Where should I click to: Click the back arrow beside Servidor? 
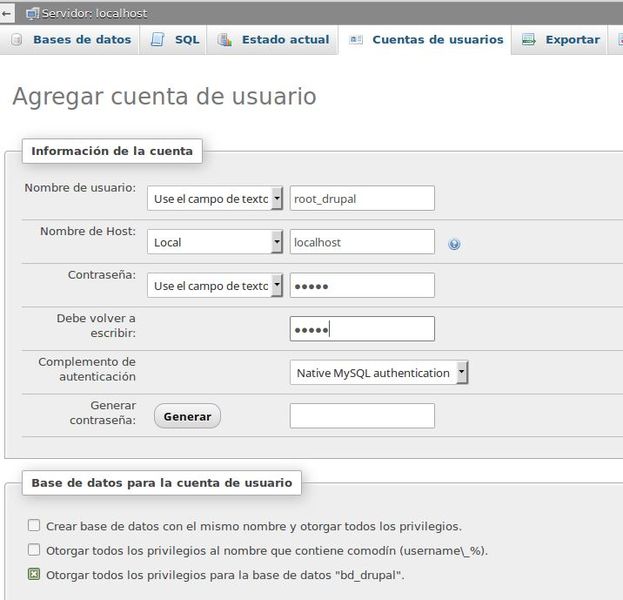pyautogui.click(x=6, y=13)
